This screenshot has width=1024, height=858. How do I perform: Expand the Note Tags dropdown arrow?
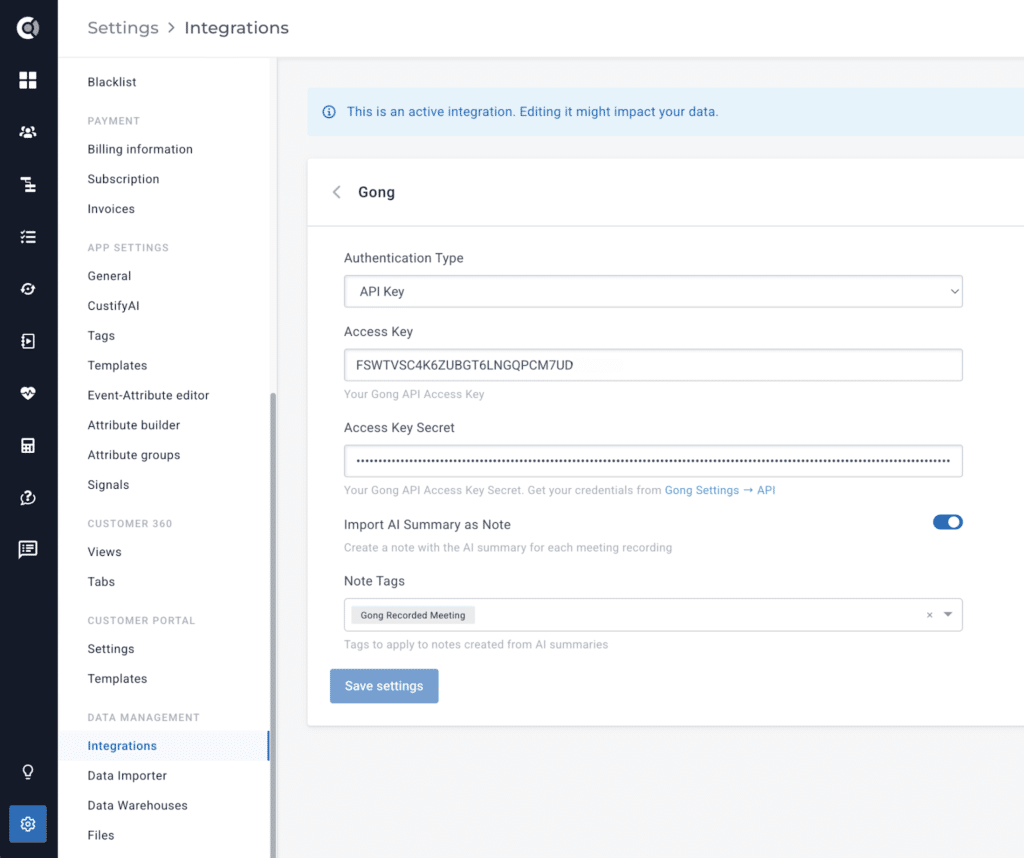948,614
